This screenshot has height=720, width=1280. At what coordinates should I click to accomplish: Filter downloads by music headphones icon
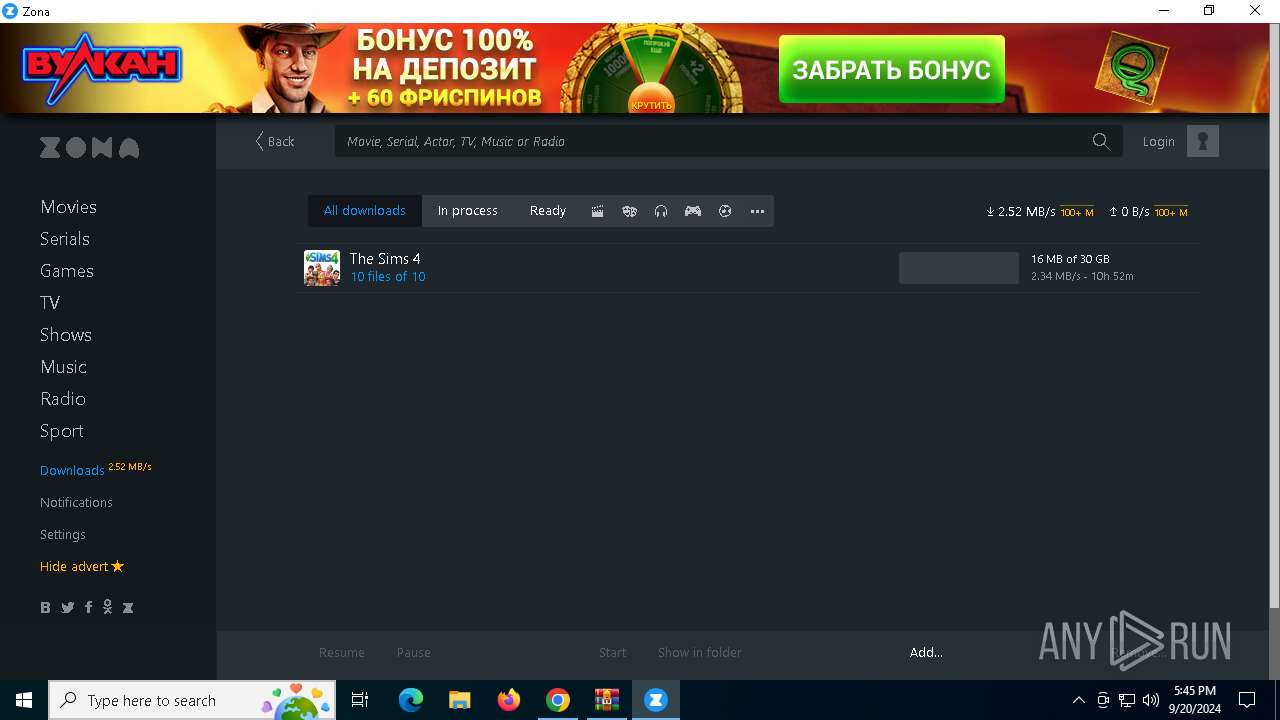tap(661, 211)
